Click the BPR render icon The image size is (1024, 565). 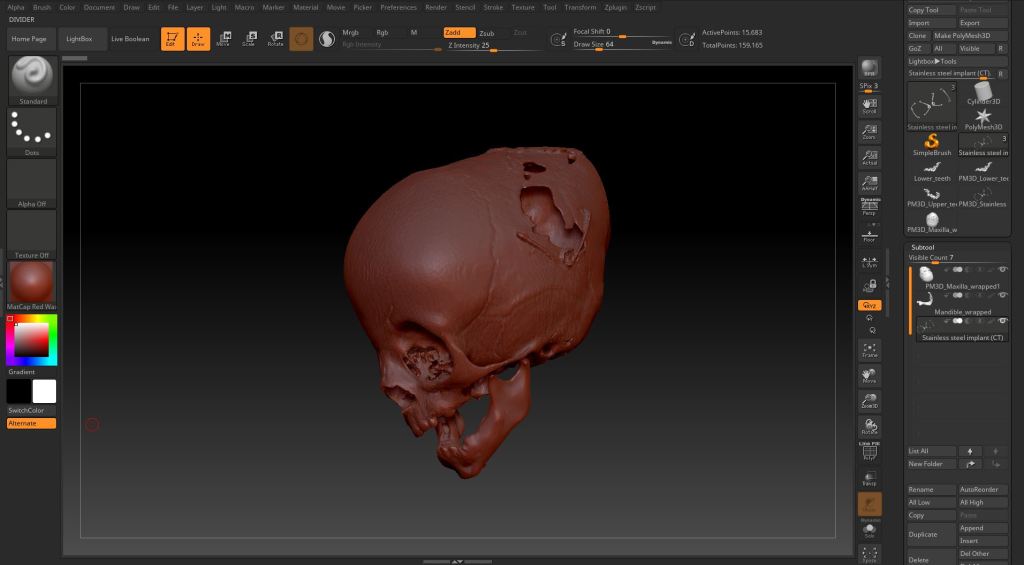coord(869,67)
